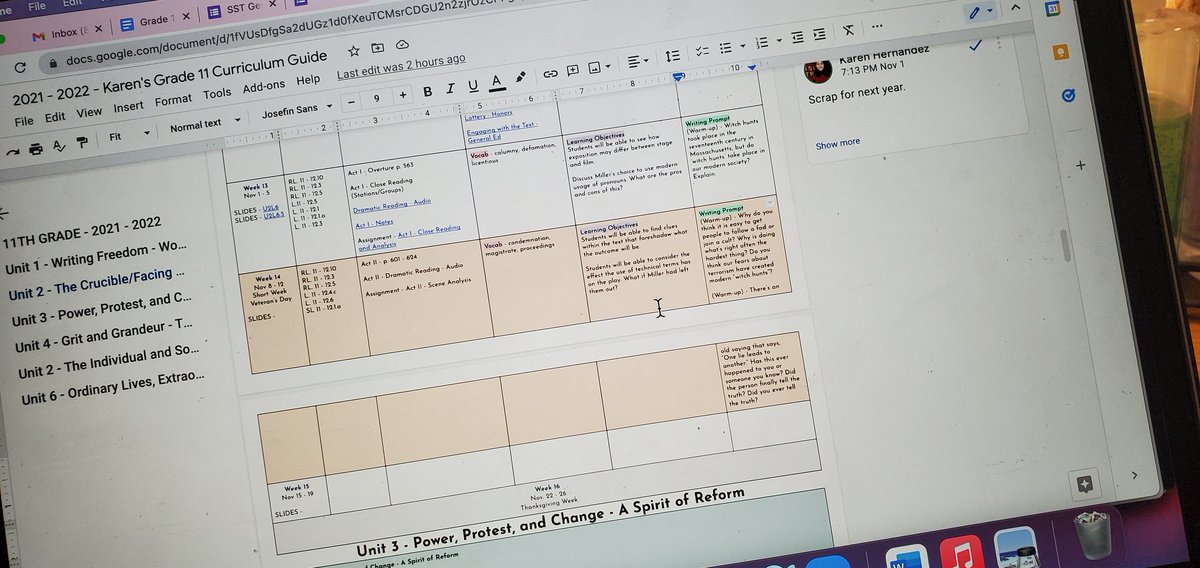The height and width of the screenshot is (568, 1200).
Task: Open the Add-ons menu
Action: pyautogui.click(x=265, y=86)
